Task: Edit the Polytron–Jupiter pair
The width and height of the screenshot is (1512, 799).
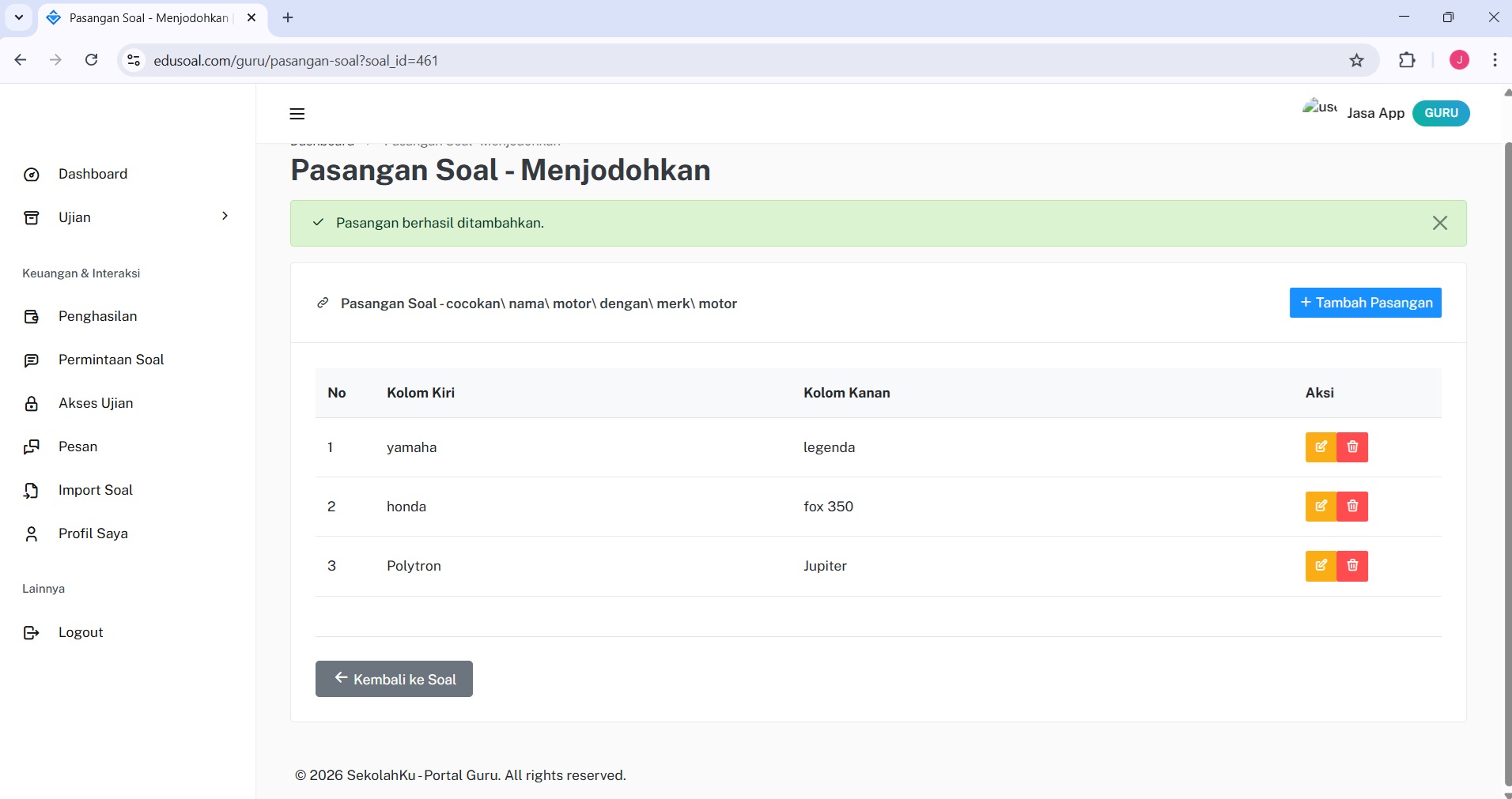Action: tap(1321, 566)
